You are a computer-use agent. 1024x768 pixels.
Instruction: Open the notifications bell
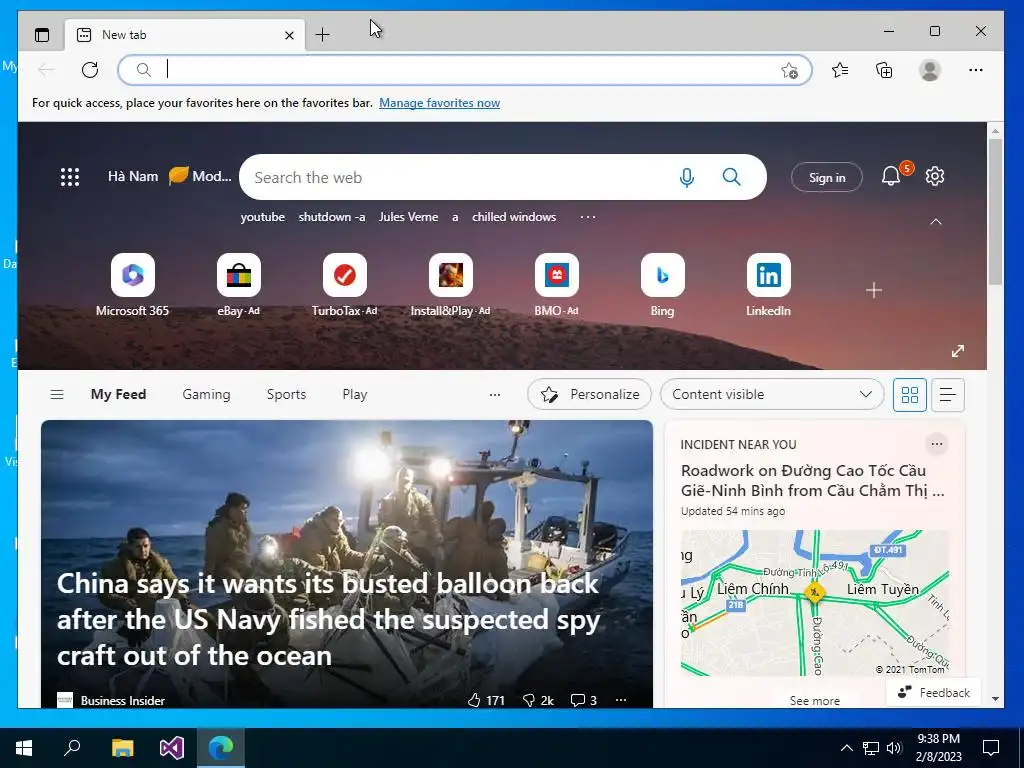(x=891, y=176)
